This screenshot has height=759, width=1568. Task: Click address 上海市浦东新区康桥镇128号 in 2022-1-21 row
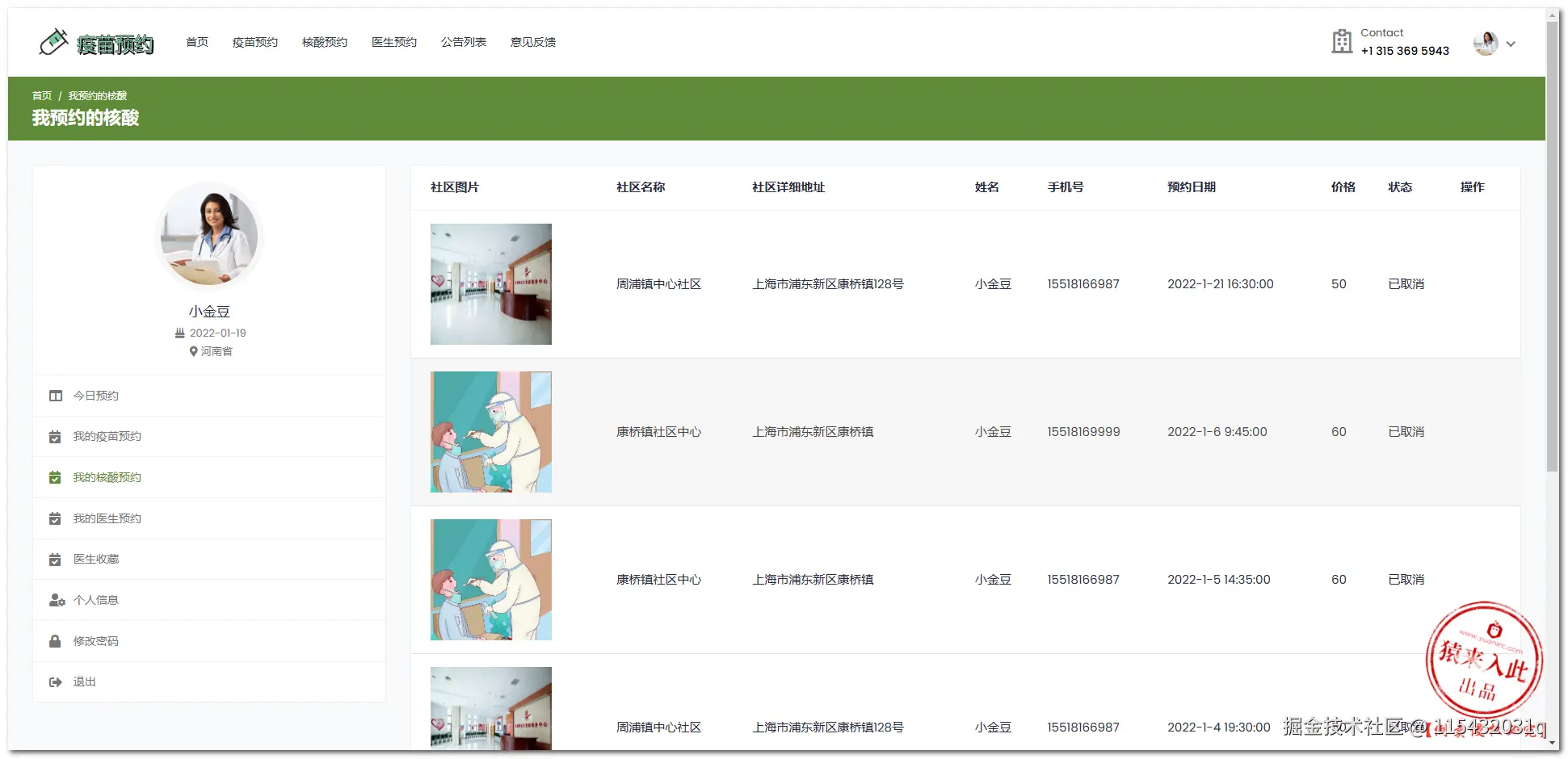(x=828, y=284)
